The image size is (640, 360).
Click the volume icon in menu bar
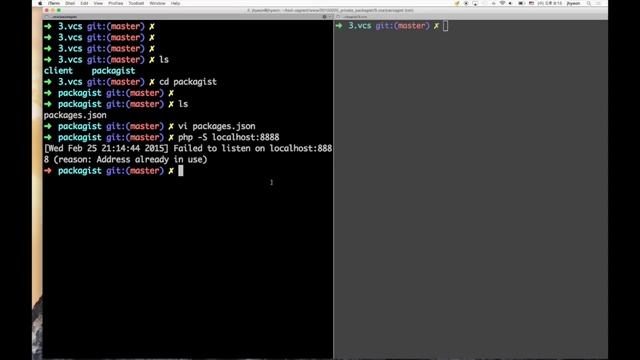click(511, 3)
